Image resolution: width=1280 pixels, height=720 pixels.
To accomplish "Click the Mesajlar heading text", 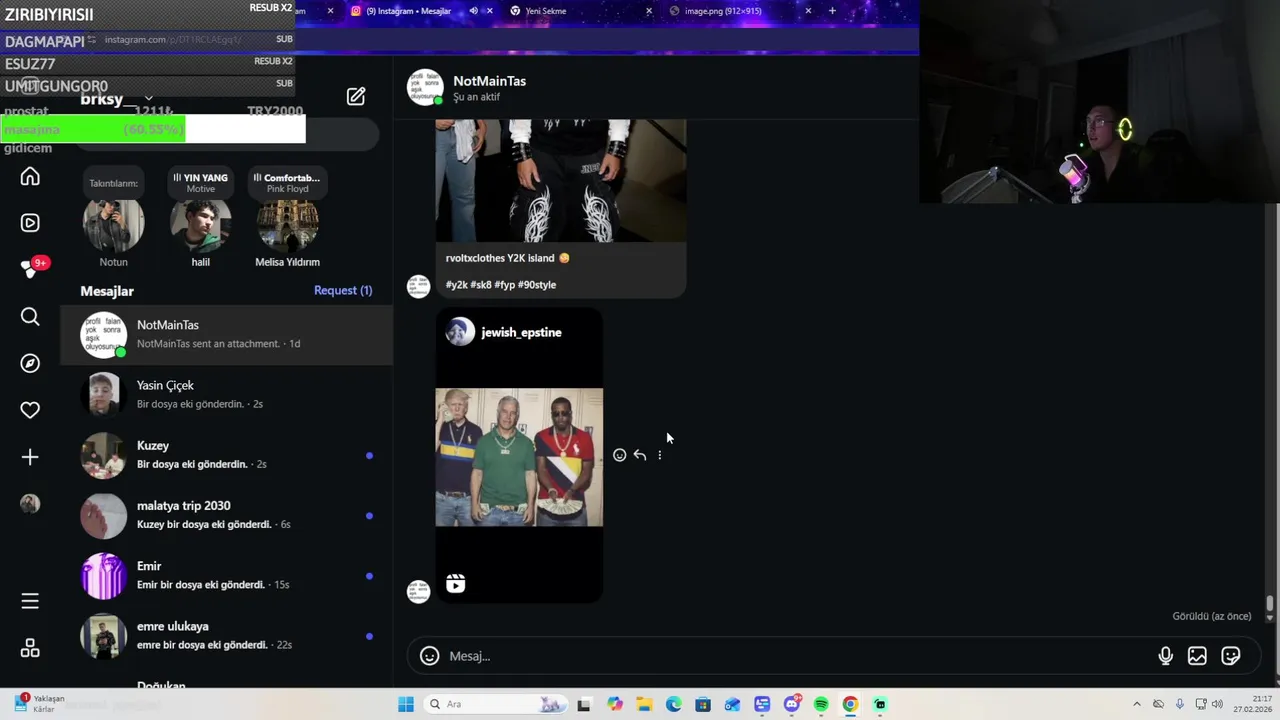I will [x=107, y=291].
